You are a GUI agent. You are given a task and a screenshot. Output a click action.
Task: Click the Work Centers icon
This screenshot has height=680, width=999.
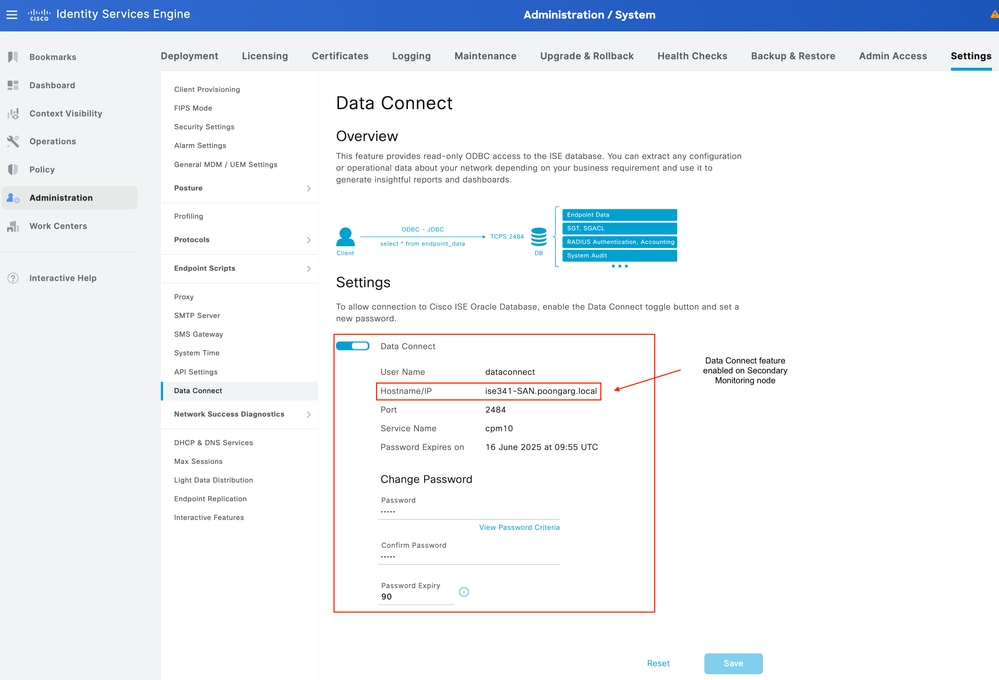click(x=13, y=226)
